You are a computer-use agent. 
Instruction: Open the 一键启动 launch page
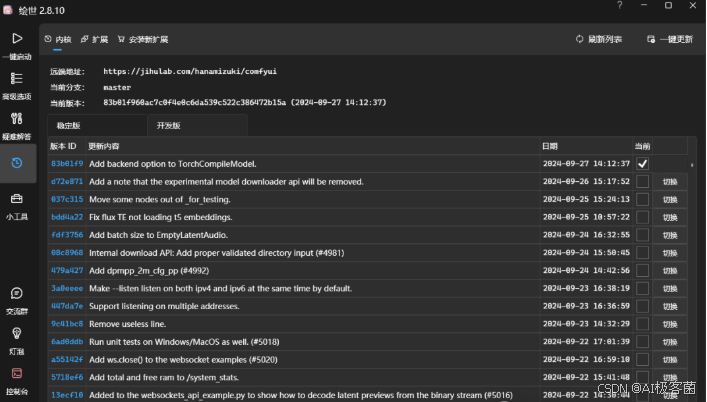(17, 46)
